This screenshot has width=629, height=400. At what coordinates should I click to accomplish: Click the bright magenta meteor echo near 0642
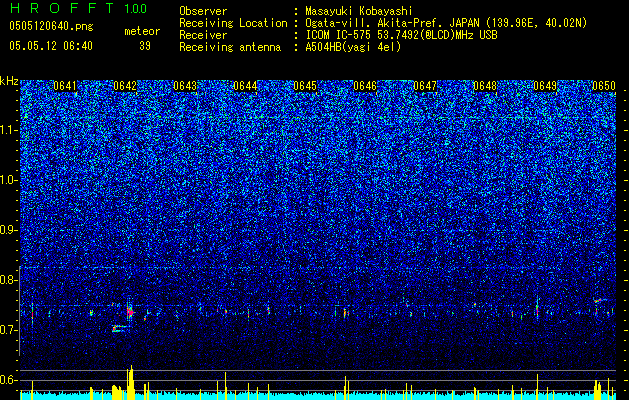(130, 311)
